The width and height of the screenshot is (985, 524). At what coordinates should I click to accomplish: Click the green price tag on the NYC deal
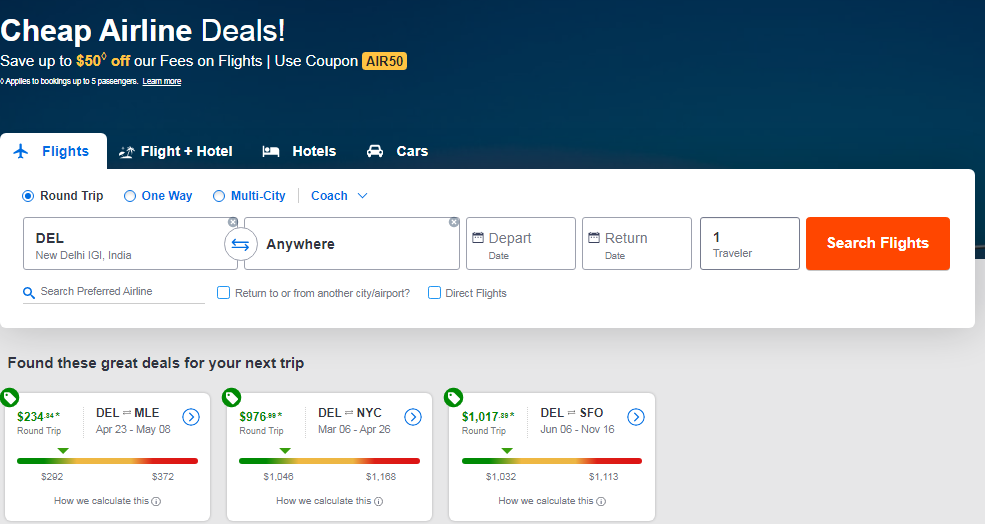pos(231,397)
